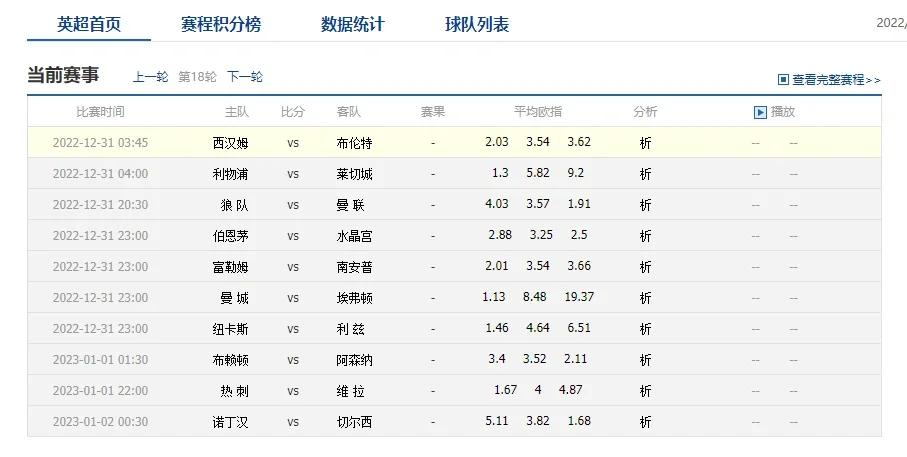Viewport: 907px width, 457px height.
Task: Select home team 热刺
Action: coord(234,391)
